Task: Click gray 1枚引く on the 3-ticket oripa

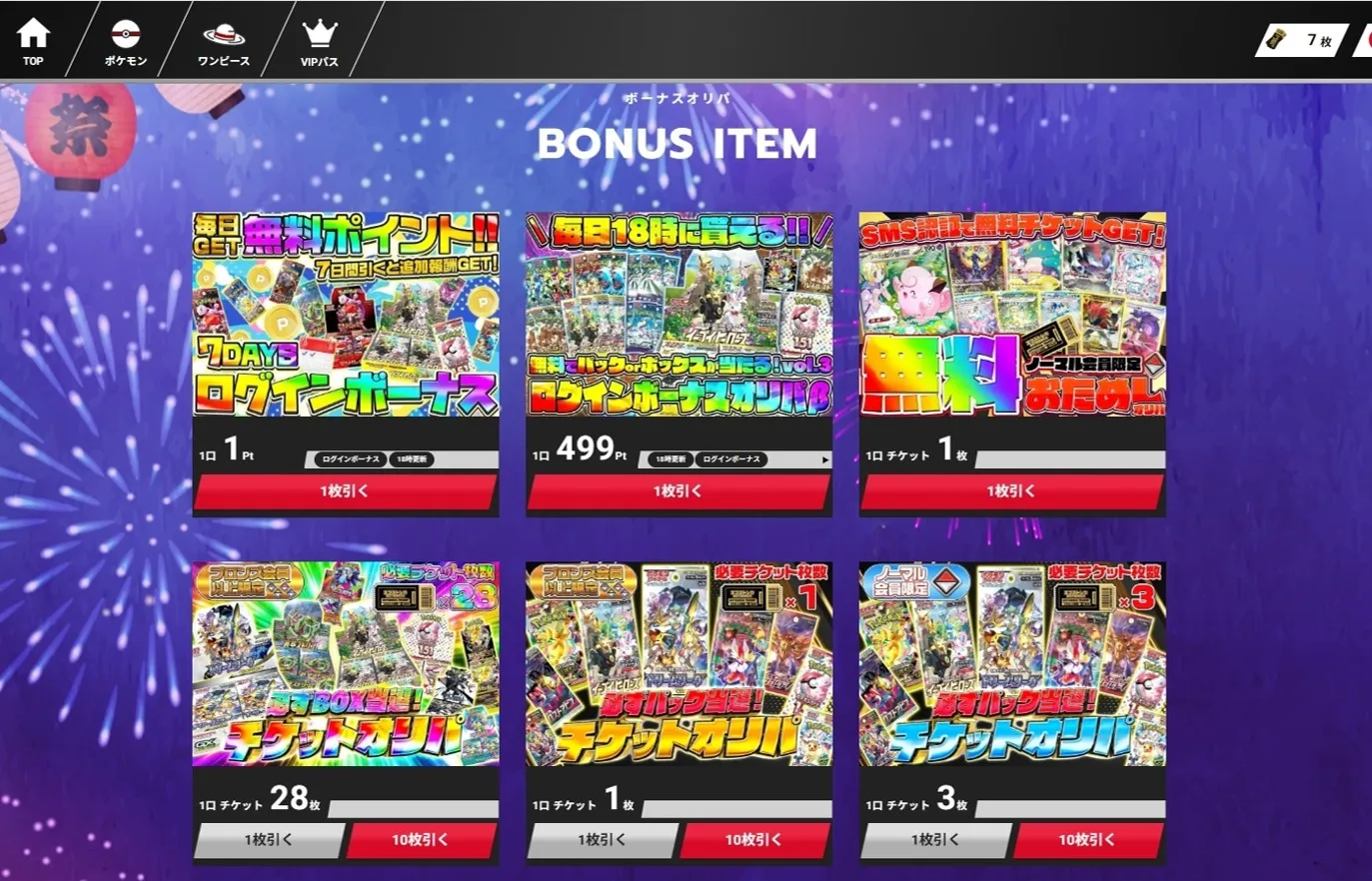Action: 936,840
